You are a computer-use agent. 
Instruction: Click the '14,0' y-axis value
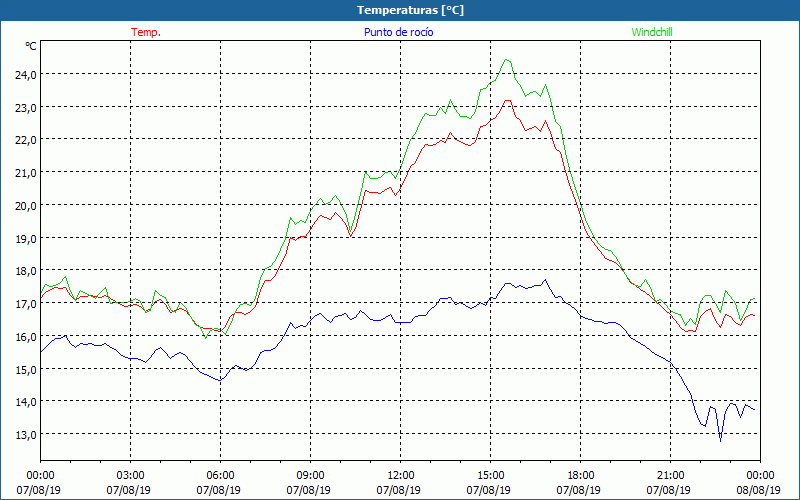click(26, 402)
